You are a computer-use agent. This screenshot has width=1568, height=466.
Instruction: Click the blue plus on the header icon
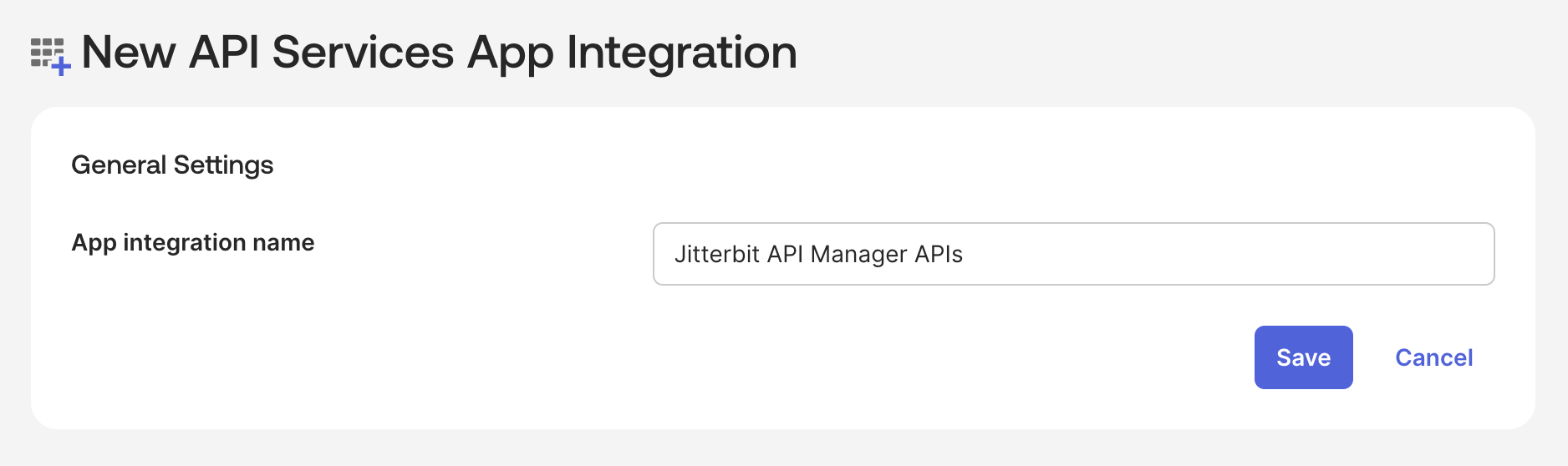pyautogui.click(x=61, y=66)
